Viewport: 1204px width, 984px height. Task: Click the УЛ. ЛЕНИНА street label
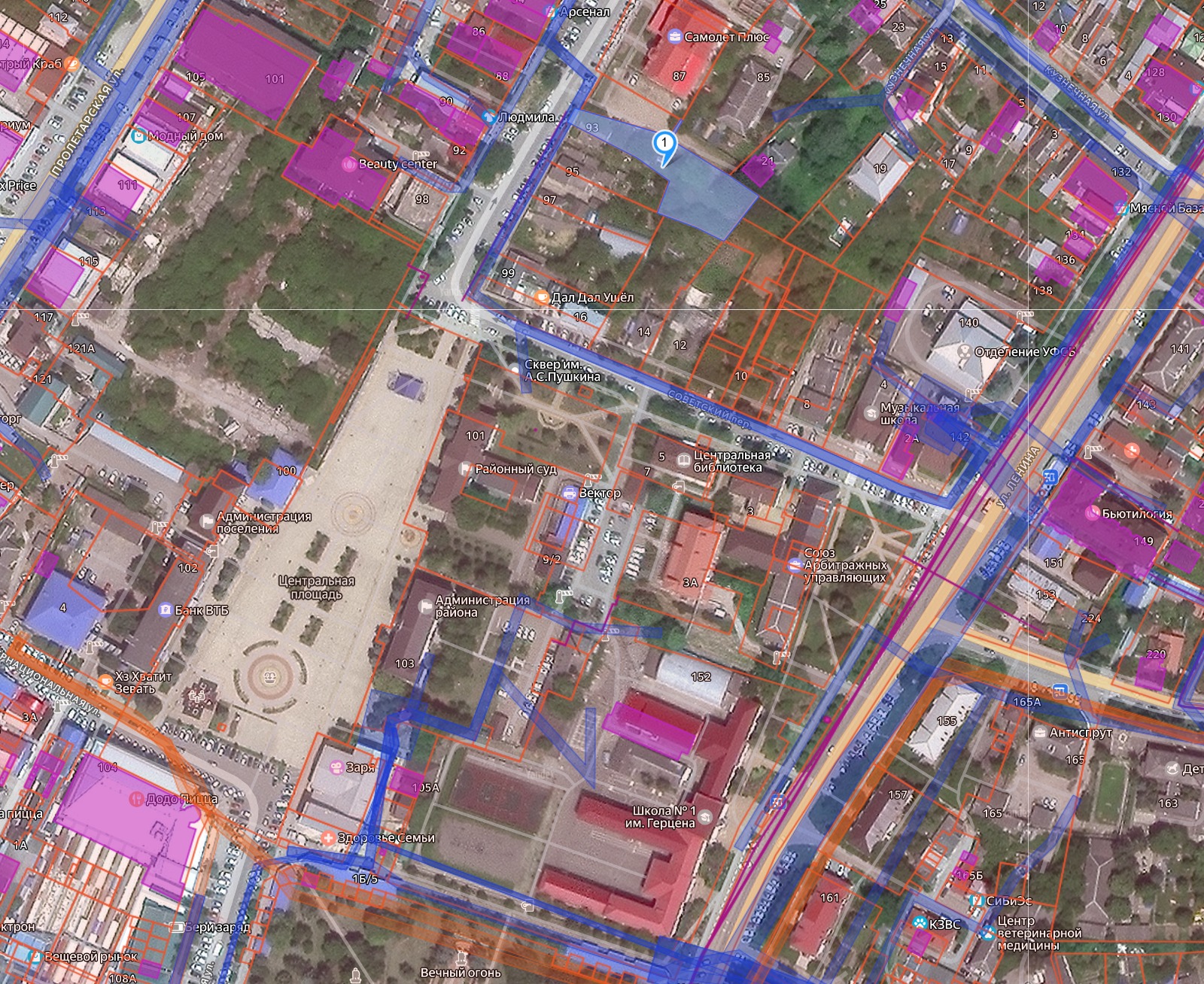pyautogui.click(x=1018, y=477)
